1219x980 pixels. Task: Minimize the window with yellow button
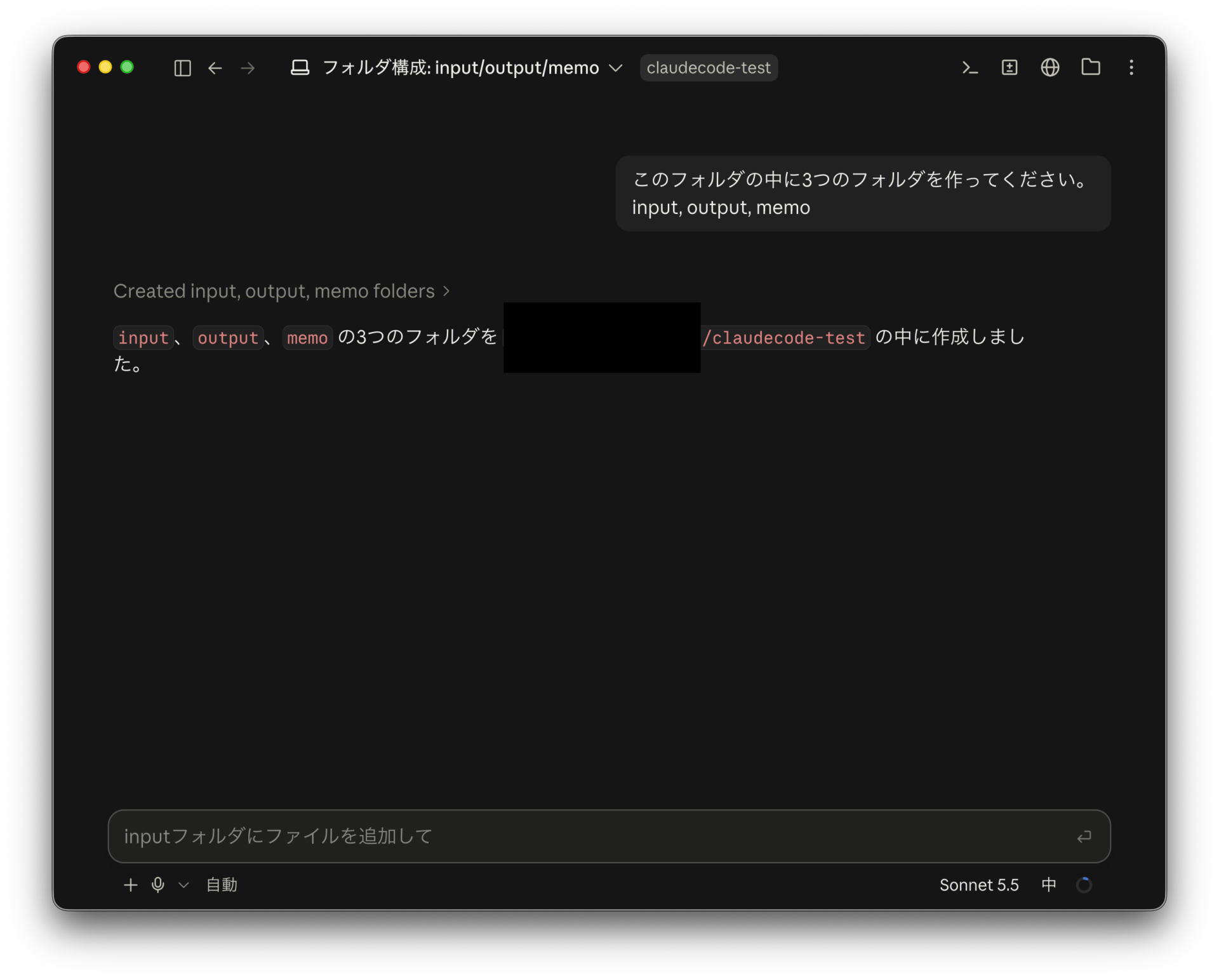tap(105, 67)
